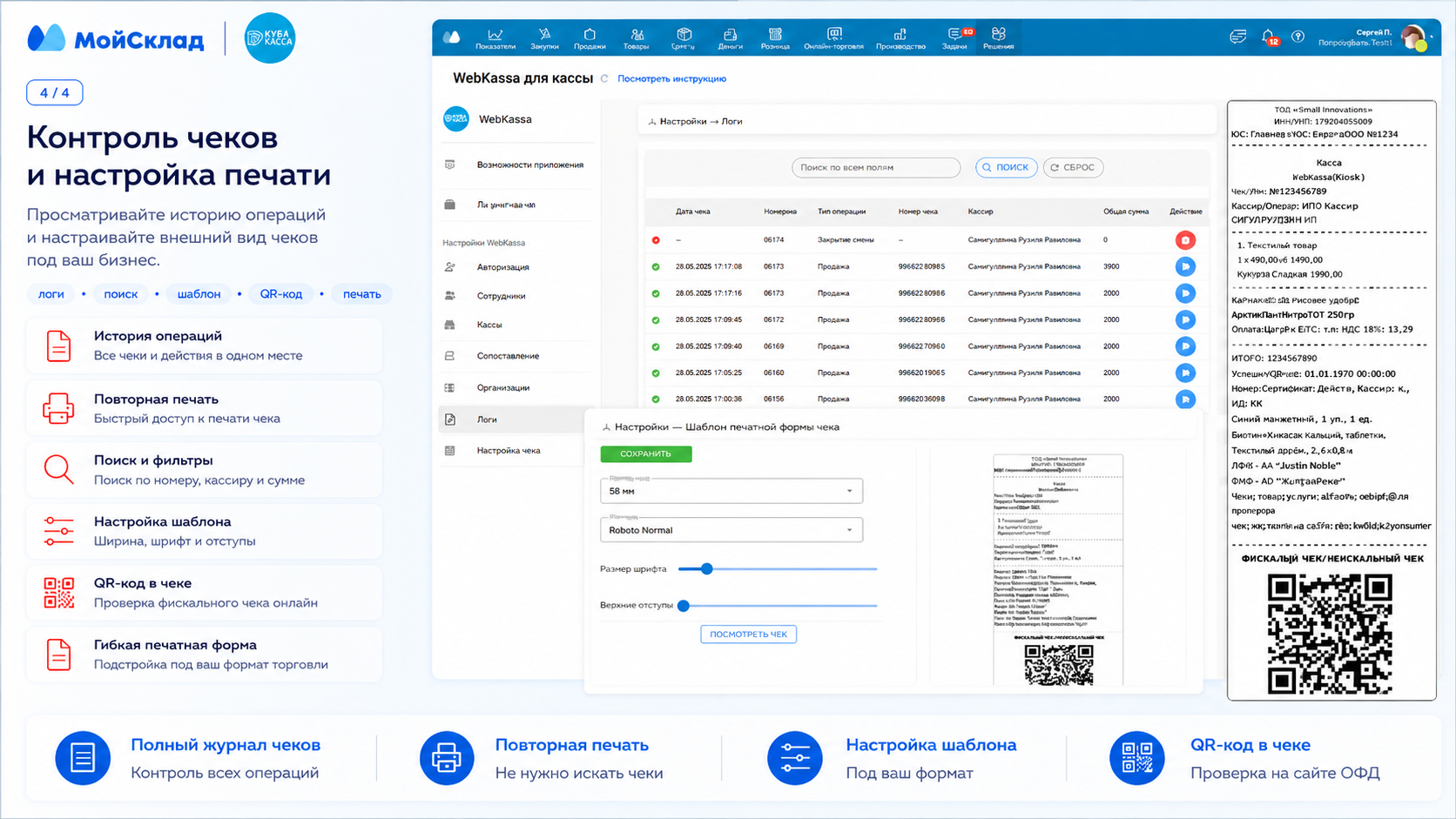Open the Решения section in top menu
1456x819 pixels.
point(998,38)
